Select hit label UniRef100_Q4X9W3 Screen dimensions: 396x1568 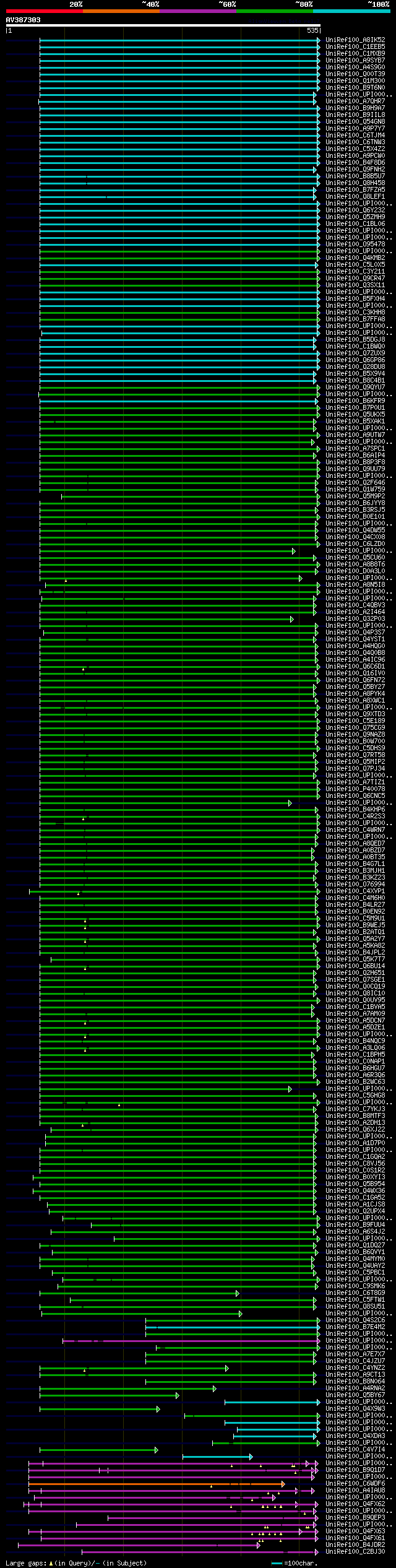click(x=355, y=1409)
